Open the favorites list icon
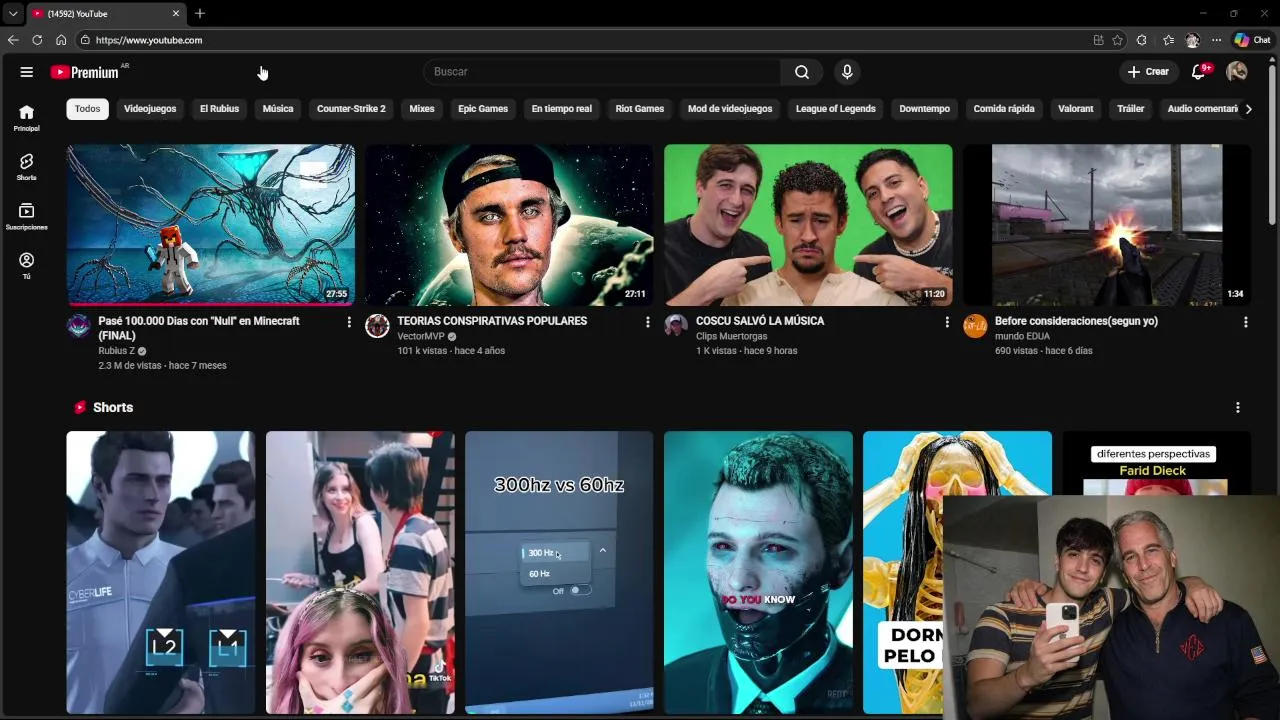The width and height of the screenshot is (1280, 720). tap(1168, 40)
